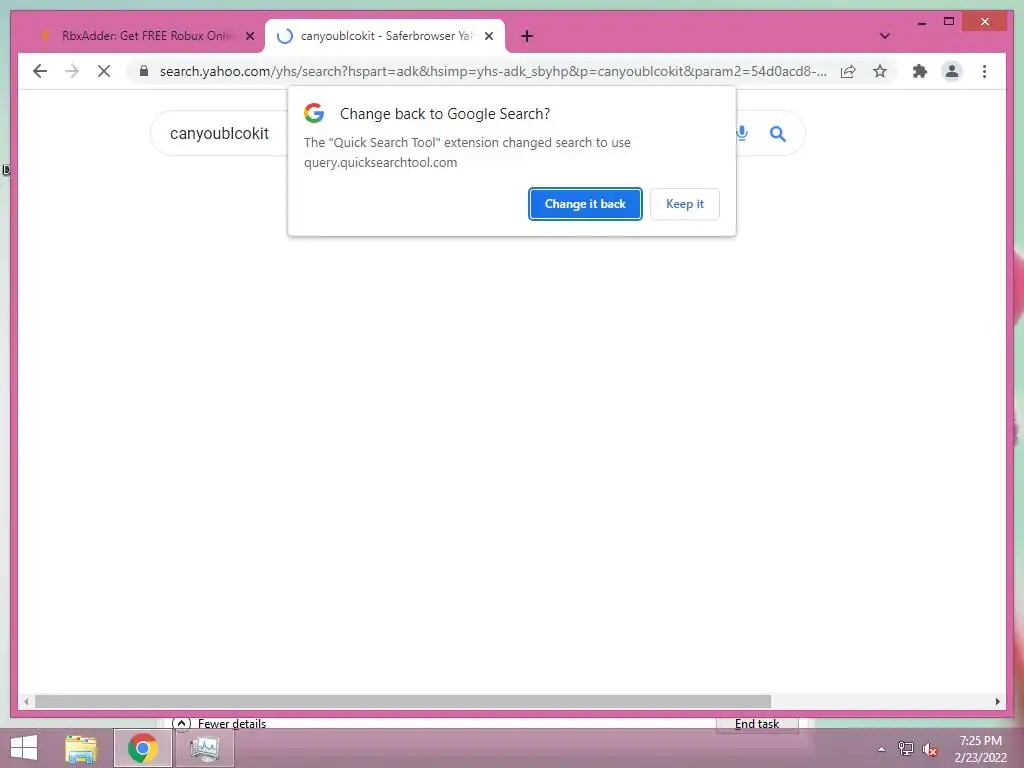Open the network tray icon
Viewport: 1024px width, 768px height.
coord(906,749)
